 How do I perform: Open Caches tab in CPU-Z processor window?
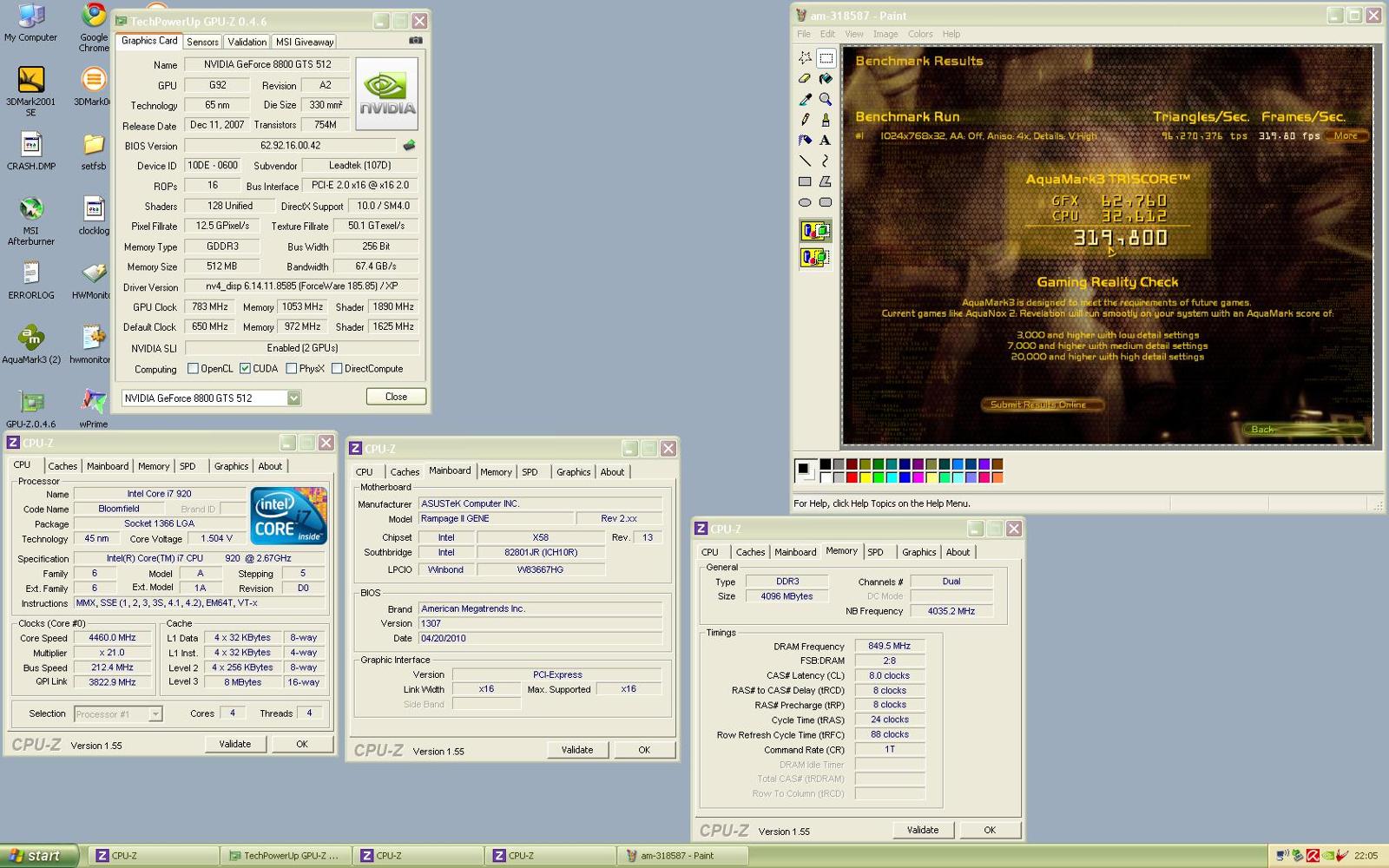click(63, 466)
